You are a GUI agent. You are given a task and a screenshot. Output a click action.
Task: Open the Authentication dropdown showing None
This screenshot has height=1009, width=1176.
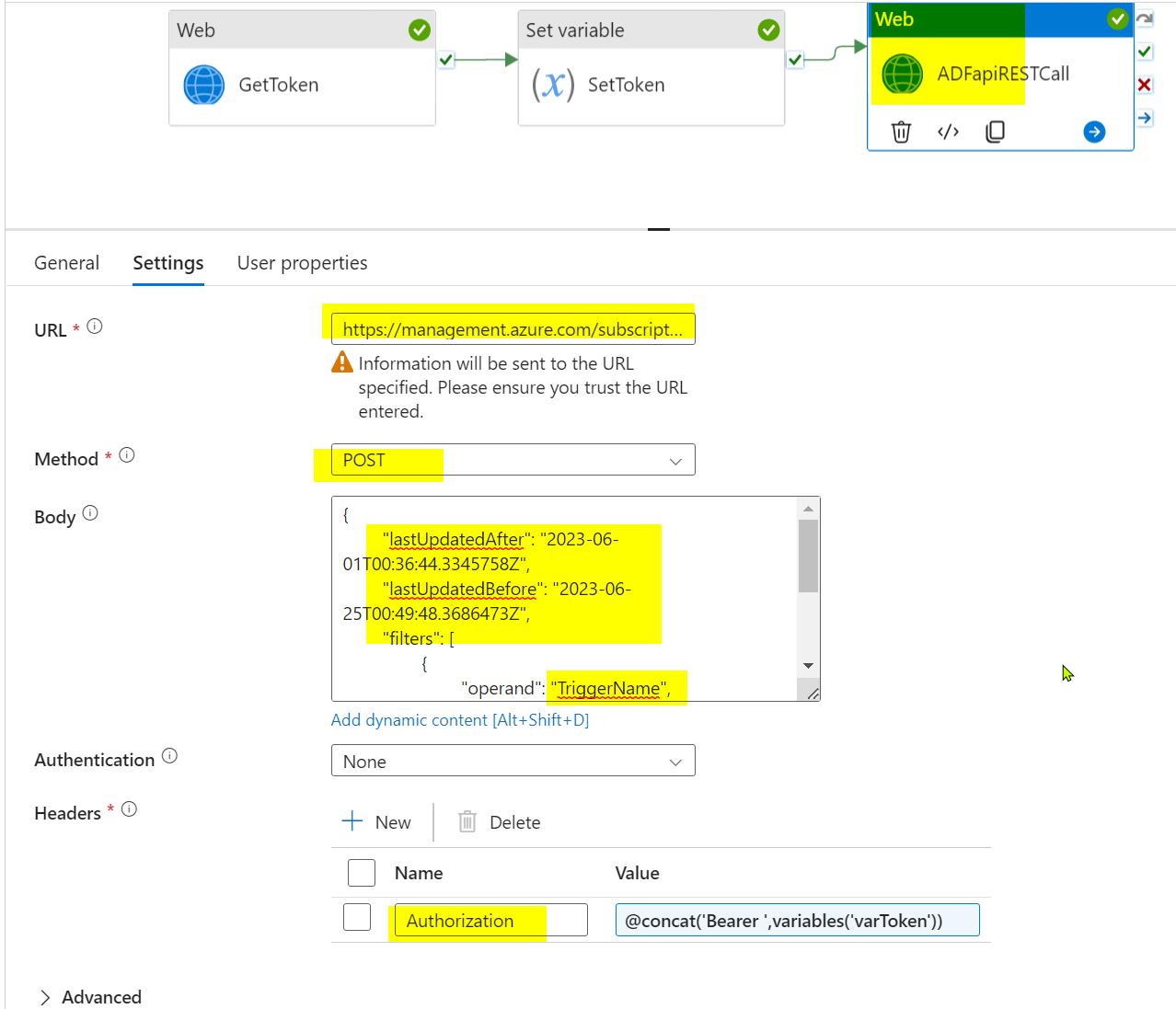pos(513,761)
